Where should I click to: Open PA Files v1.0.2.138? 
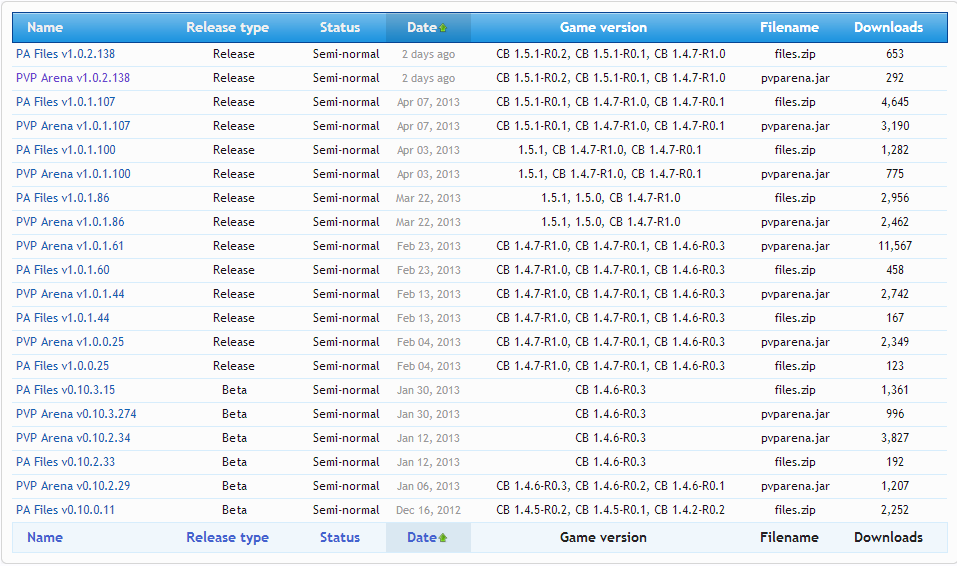pyautogui.click(x=65, y=54)
